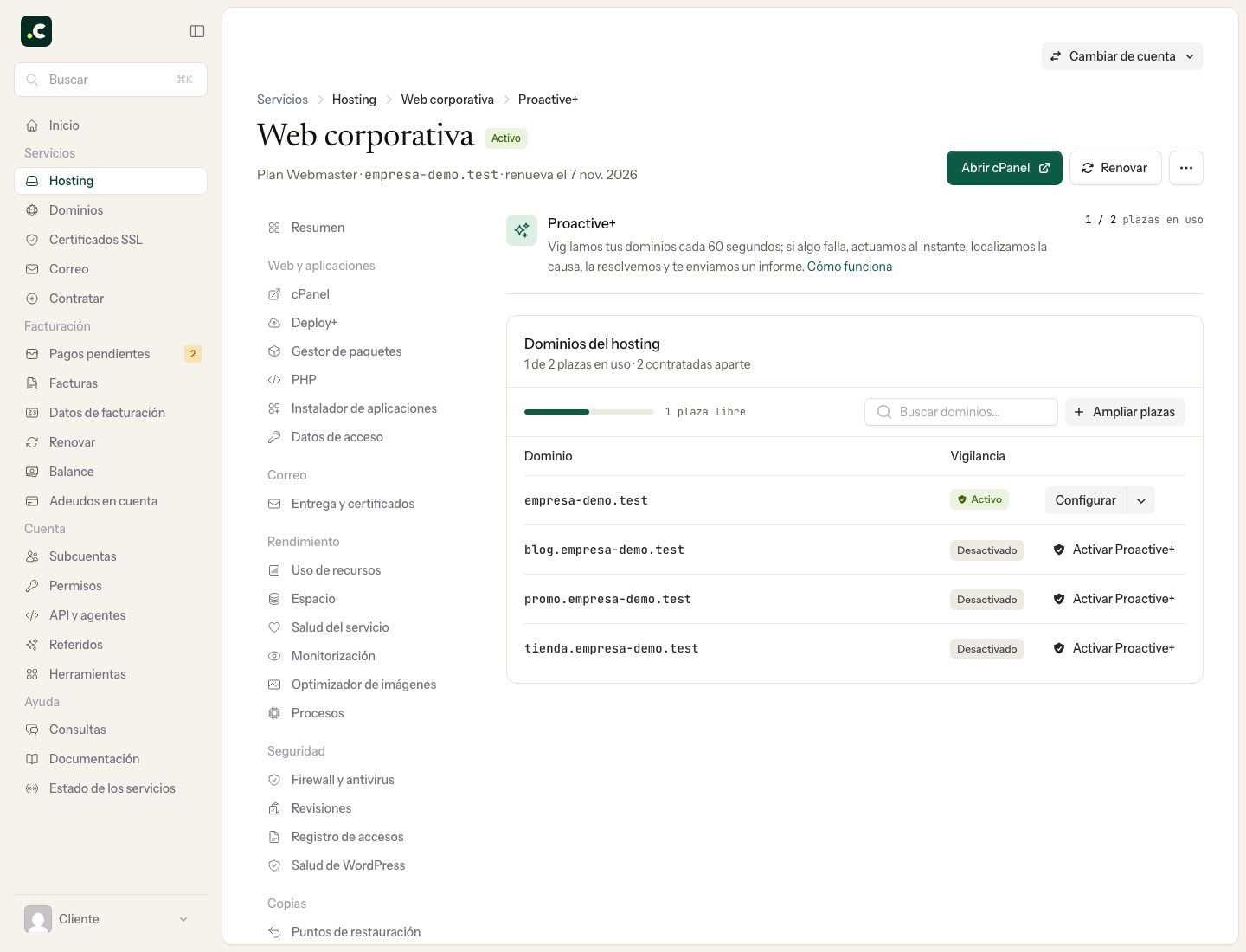Click the Hosting breadcrumb link
Screen dimensions: 1246x952
(354, 100)
